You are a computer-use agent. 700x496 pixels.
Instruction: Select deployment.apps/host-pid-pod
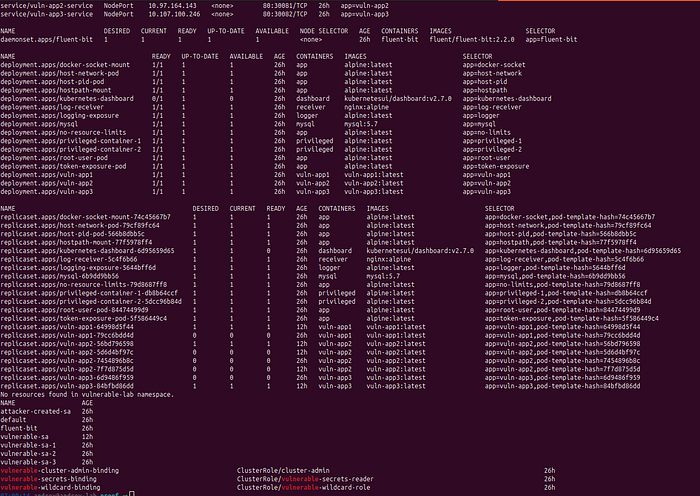coord(52,82)
